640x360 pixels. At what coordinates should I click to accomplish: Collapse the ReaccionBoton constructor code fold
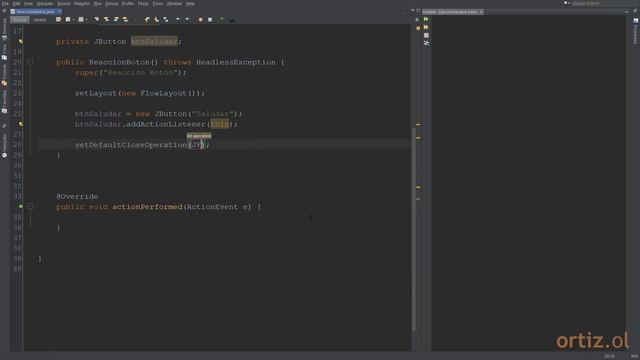(30, 62)
